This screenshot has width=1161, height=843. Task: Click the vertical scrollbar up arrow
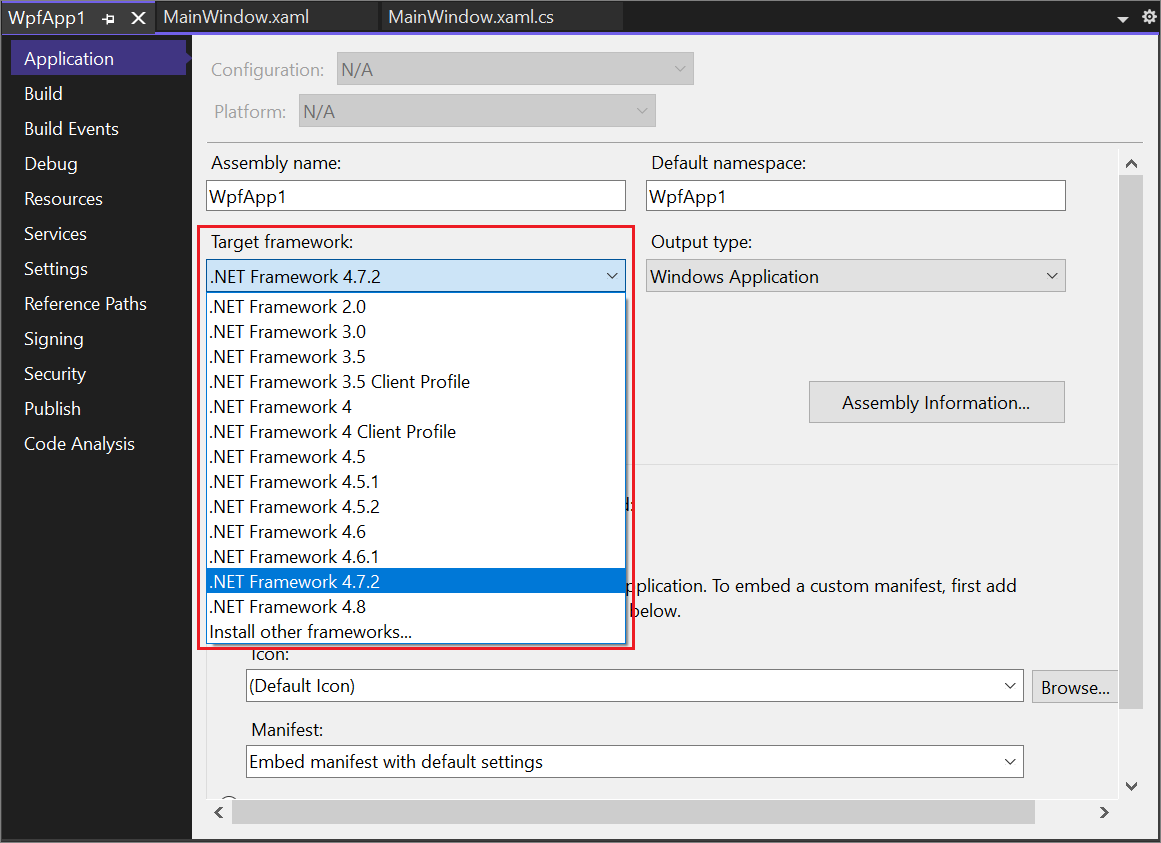click(1131, 162)
